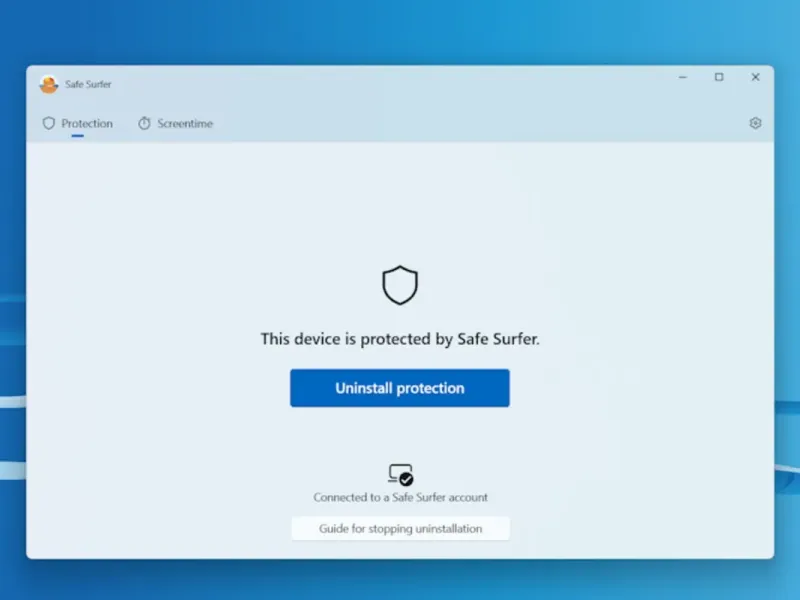This screenshot has height=600, width=800.
Task: Click the Safe Surfer app logo
Action: pyautogui.click(x=49, y=84)
